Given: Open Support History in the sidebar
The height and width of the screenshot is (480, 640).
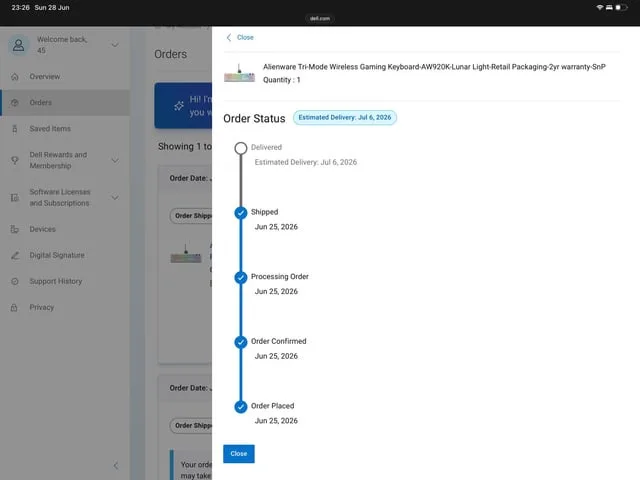Looking at the screenshot, I should coord(56,282).
